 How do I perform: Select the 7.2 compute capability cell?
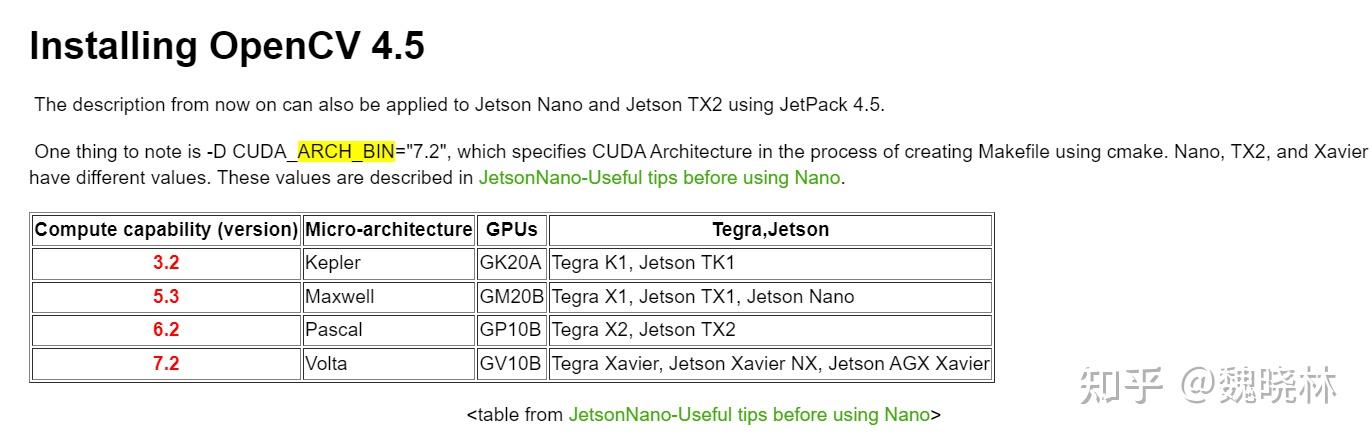166,363
